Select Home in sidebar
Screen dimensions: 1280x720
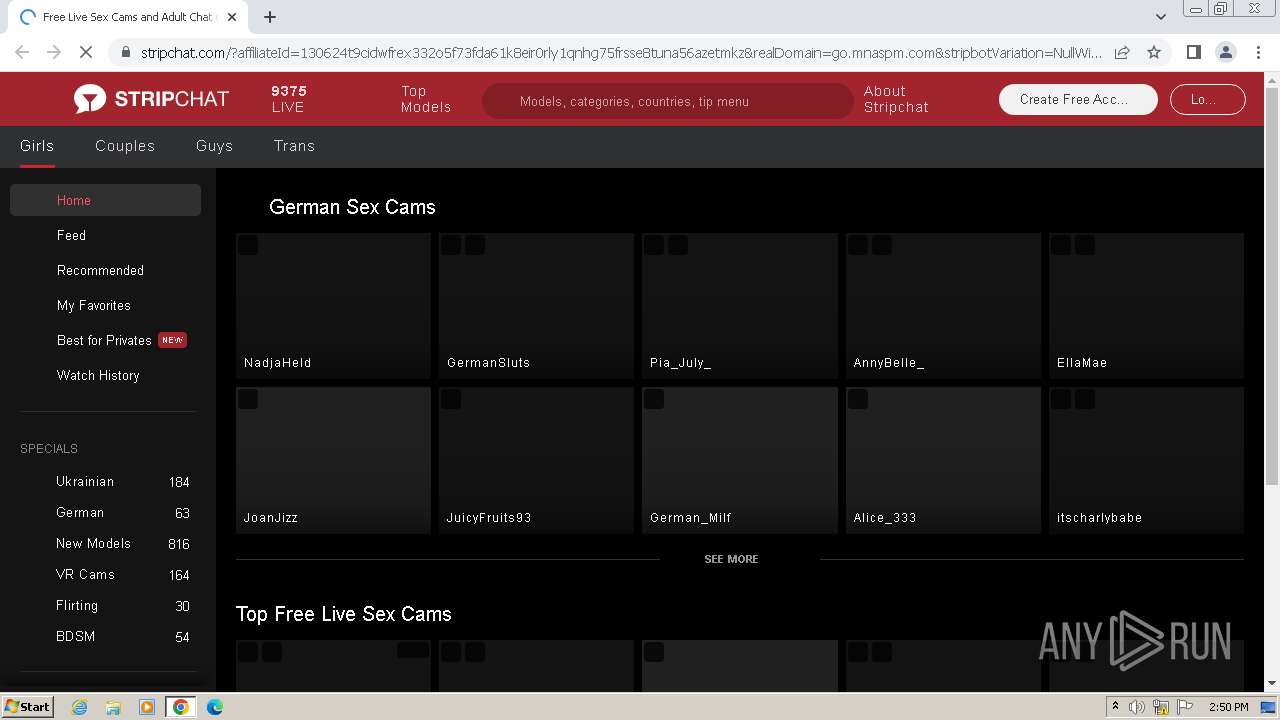[105, 200]
